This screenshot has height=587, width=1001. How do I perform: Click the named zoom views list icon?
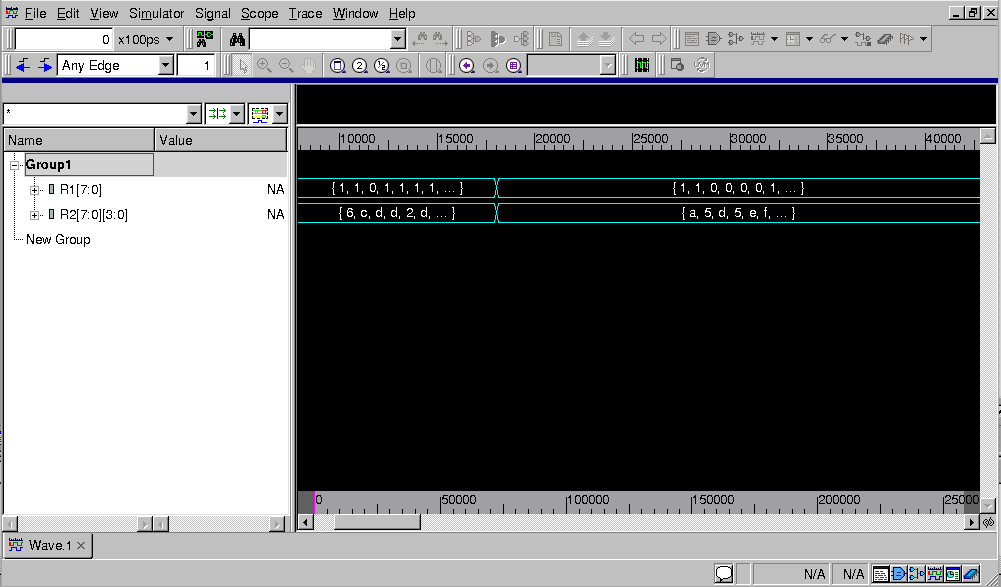click(513, 65)
